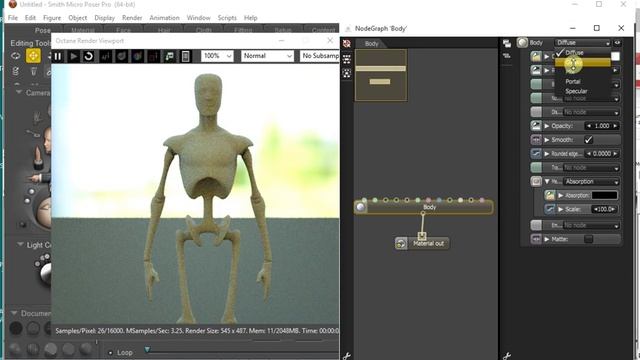Image resolution: width=640 pixels, height=360 pixels.
Task: Open the Window menu
Action: coord(198,18)
